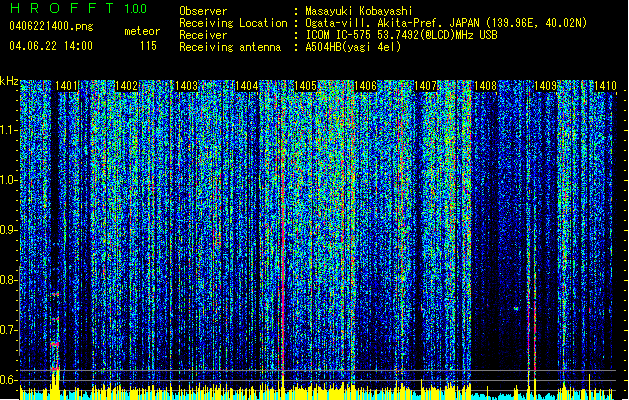This screenshot has height=400, width=629.
Task: Click the 0.7 kHz frequency axis label
Action: (8, 330)
